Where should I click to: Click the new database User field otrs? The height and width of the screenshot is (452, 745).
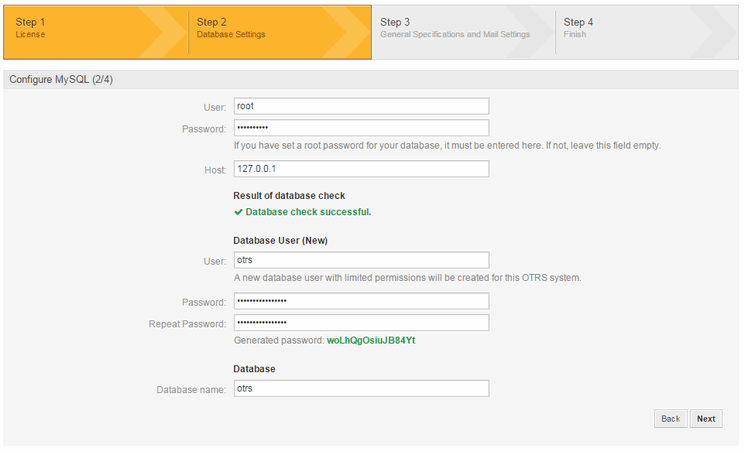coord(361,260)
